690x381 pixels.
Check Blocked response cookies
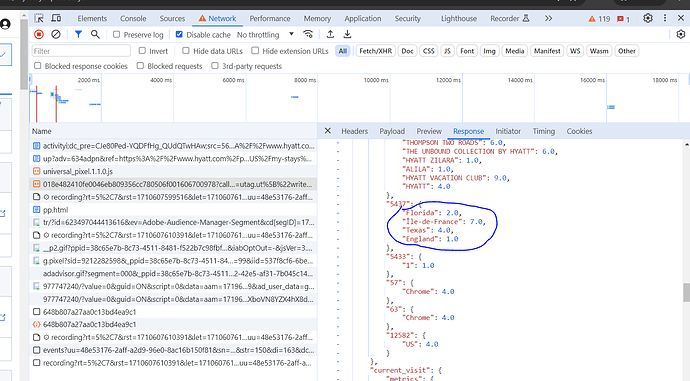(38, 66)
